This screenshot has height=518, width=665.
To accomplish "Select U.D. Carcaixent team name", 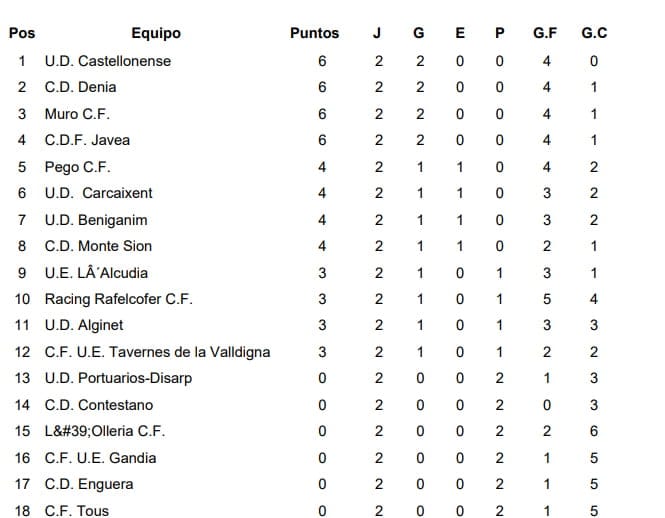I will pyautogui.click(x=99, y=193).
